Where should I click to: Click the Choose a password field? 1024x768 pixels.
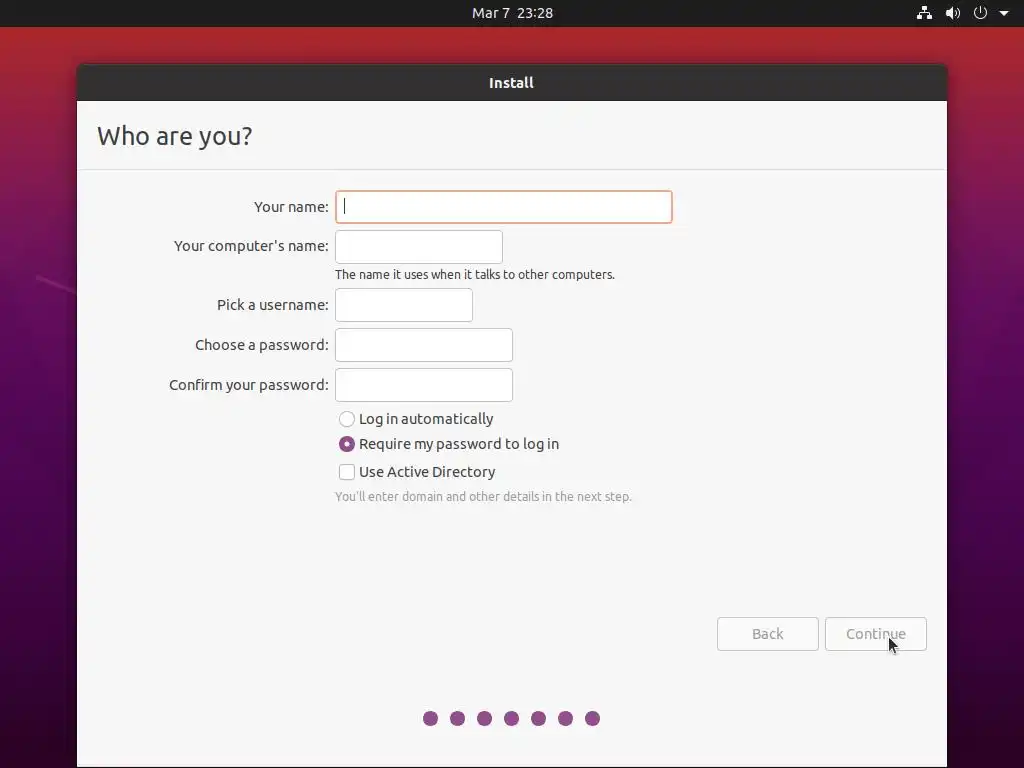[424, 345]
